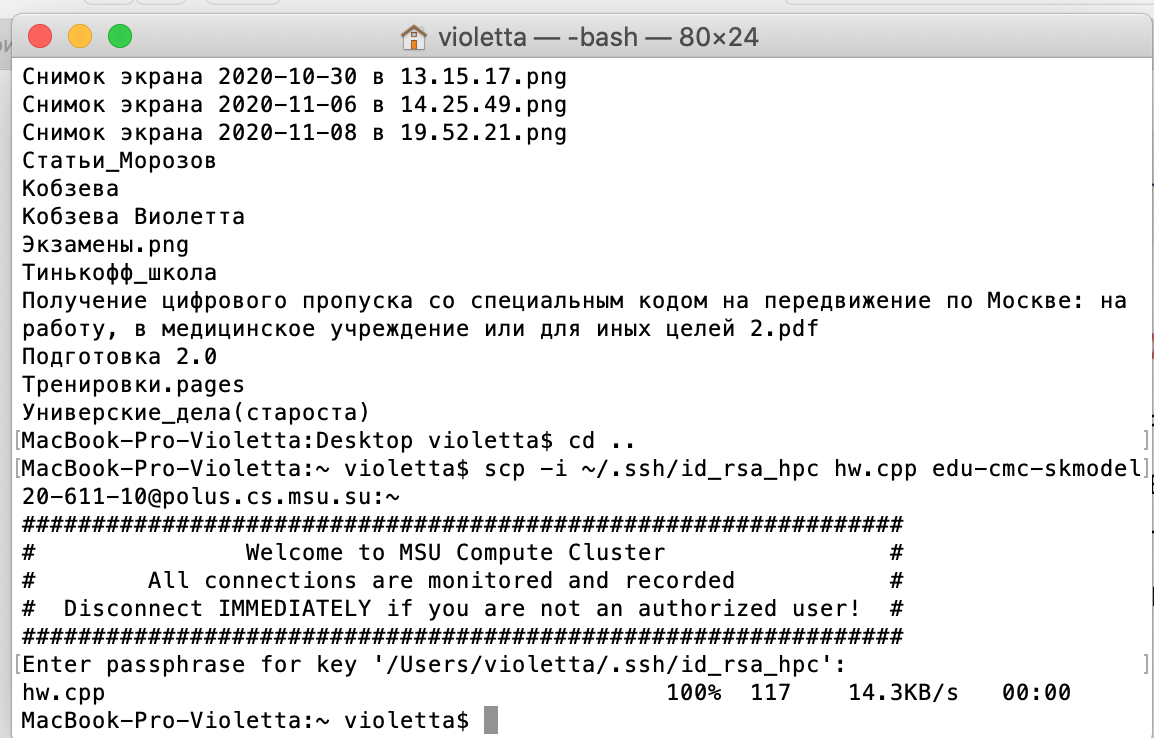This screenshot has width=1154, height=738.
Task: Click the 'Welcome to MSU Compute Cluster' text
Action: tap(455, 553)
